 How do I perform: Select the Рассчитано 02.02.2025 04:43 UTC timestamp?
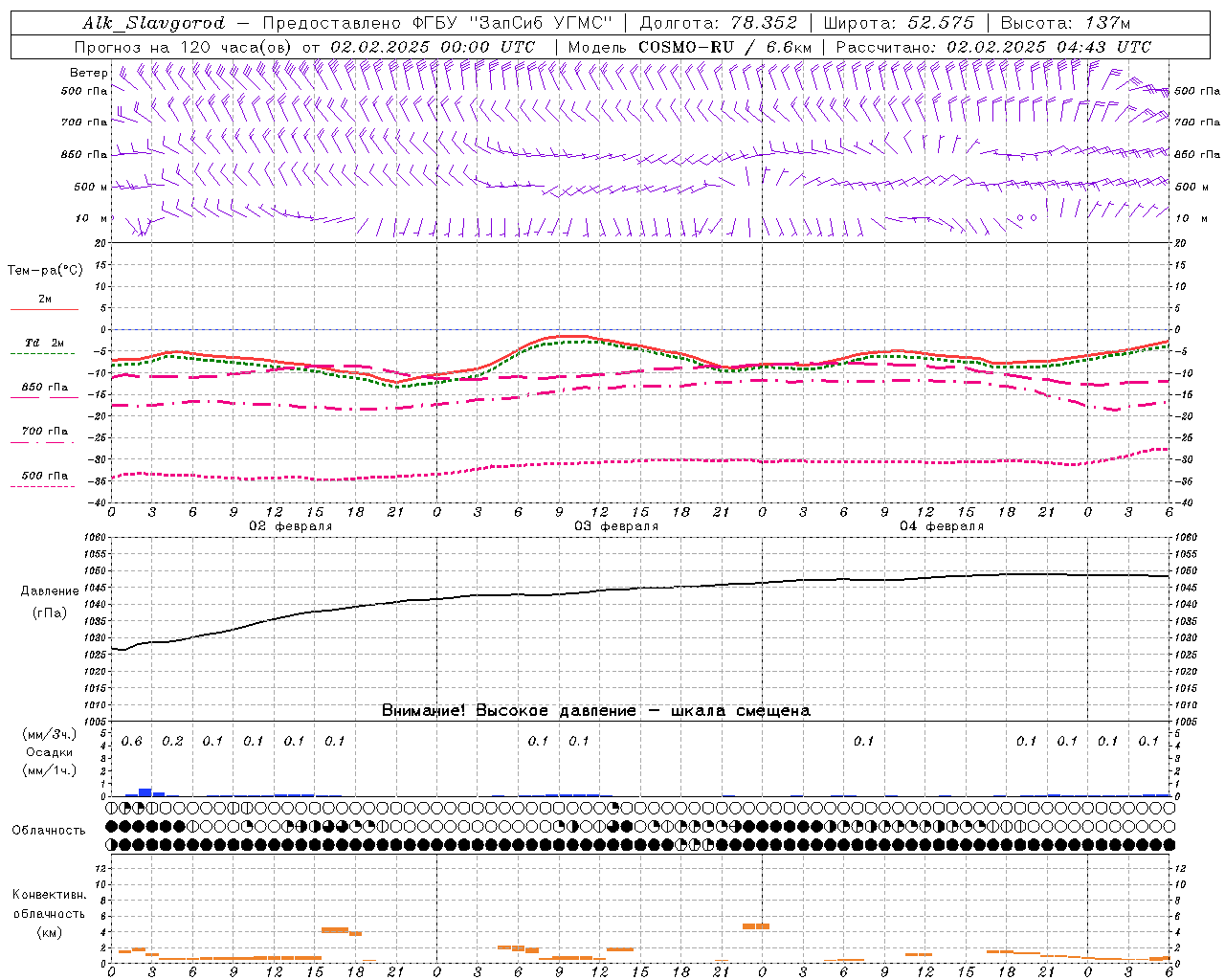click(993, 47)
